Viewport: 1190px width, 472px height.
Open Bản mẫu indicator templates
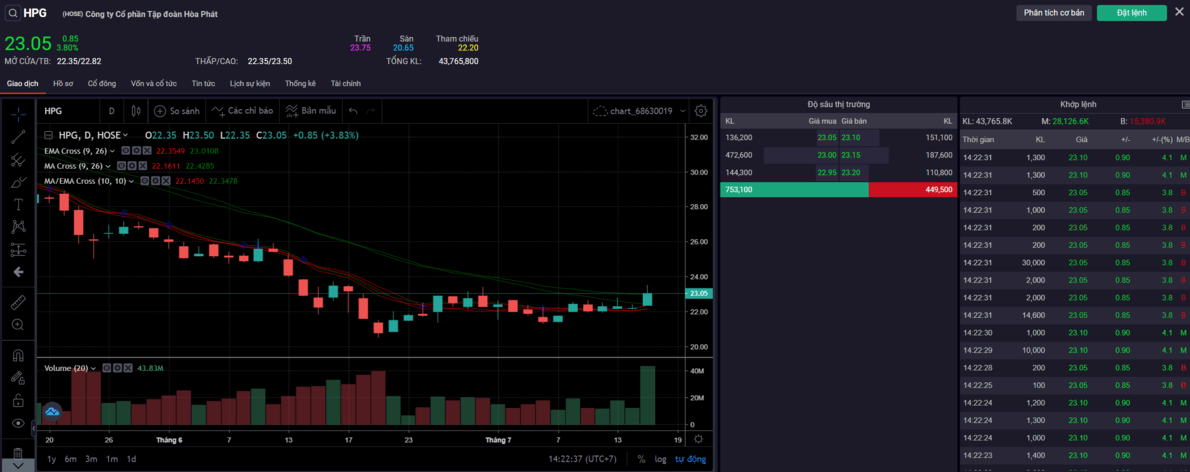(x=310, y=111)
